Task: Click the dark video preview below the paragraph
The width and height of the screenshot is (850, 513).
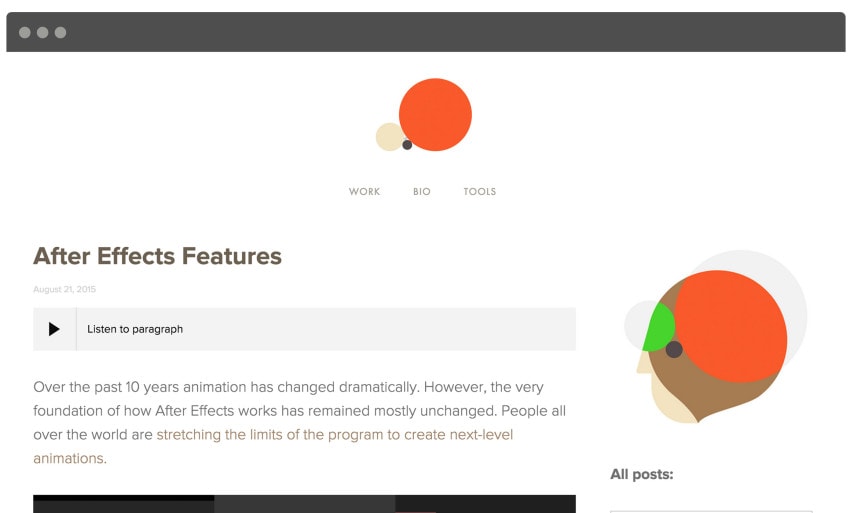Action: (x=304, y=504)
